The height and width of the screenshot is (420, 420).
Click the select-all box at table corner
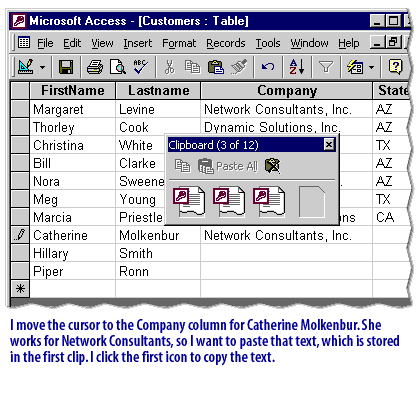20,91
